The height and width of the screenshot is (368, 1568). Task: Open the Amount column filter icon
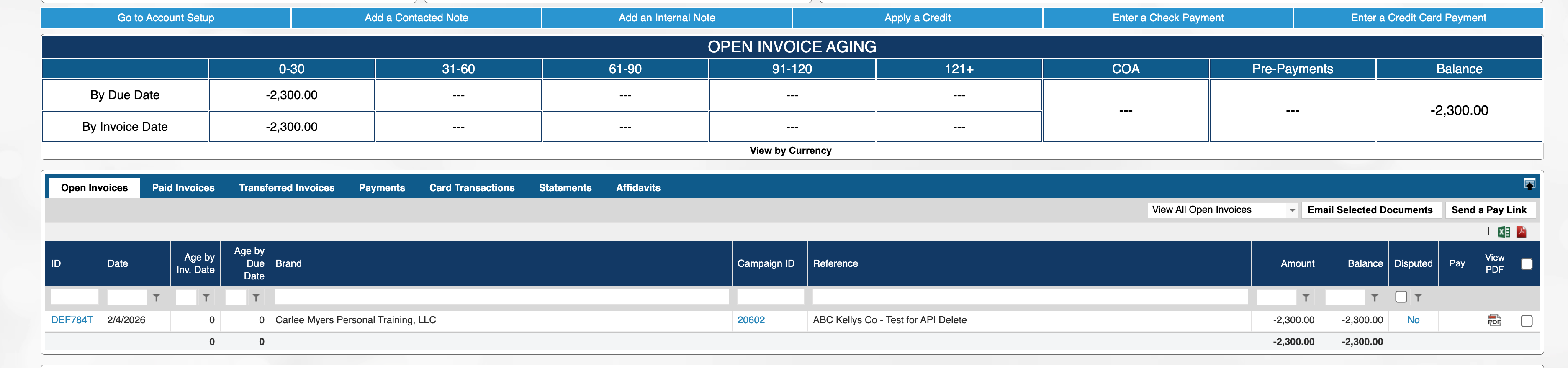(x=1306, y=297)
